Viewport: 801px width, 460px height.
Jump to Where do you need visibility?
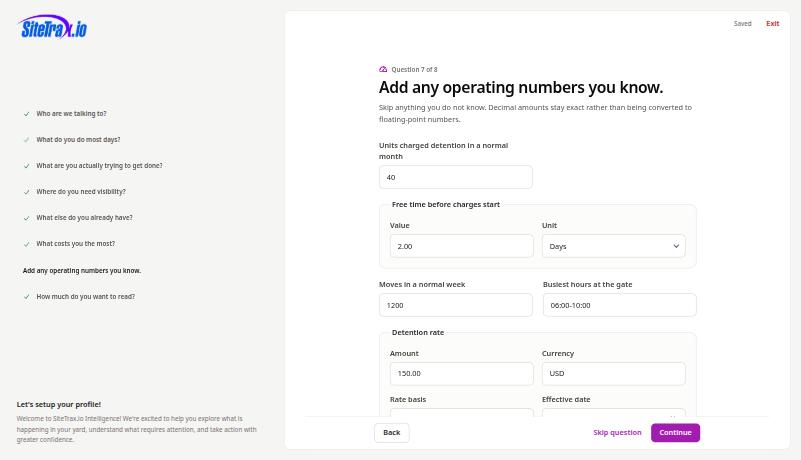pyautogui.click(x=81, y=192)
